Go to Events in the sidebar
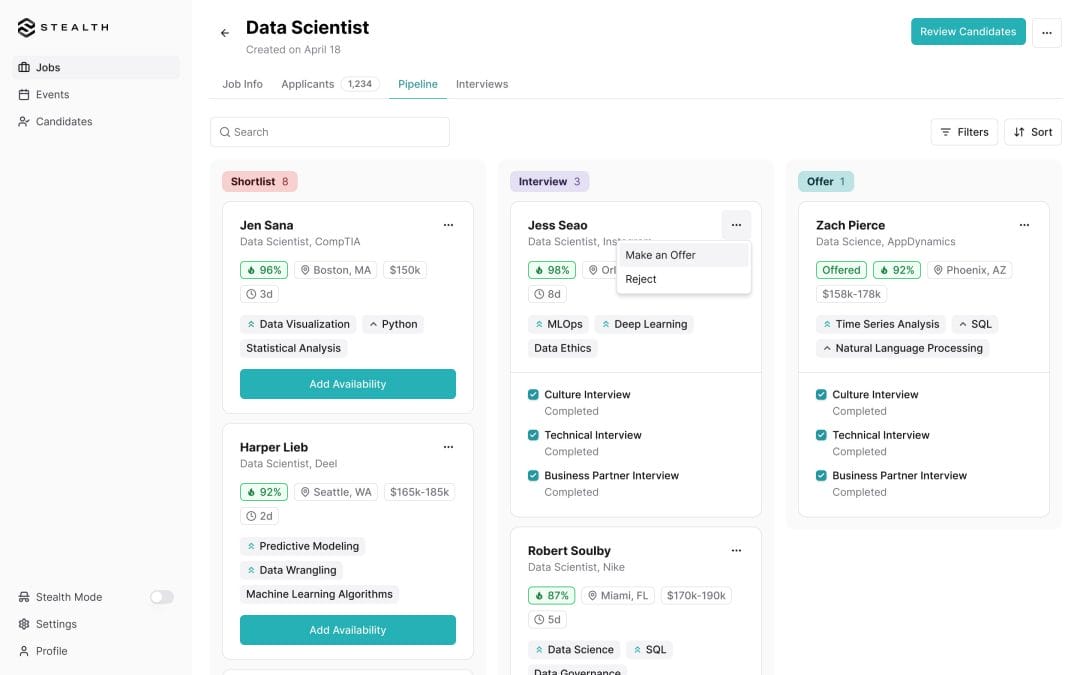Screen dimensions: 1080x675 pos(52,94)
